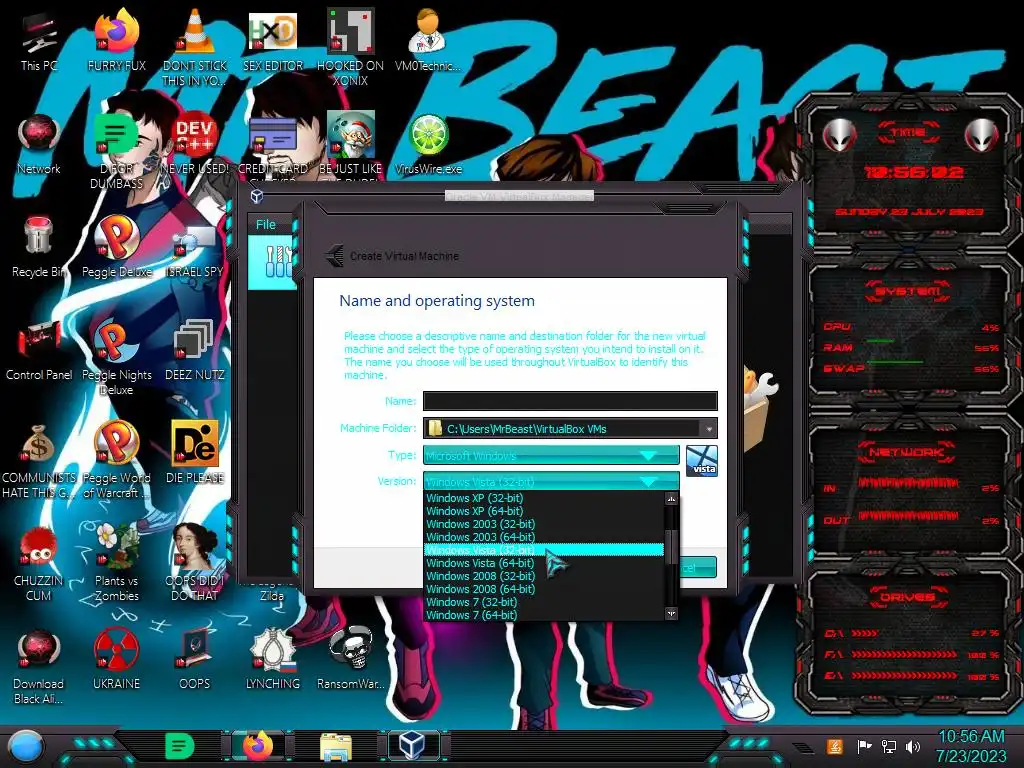Click the taskbar clock showing 10:56 AM
This screenshot has width=1024, height=768.
971,746
